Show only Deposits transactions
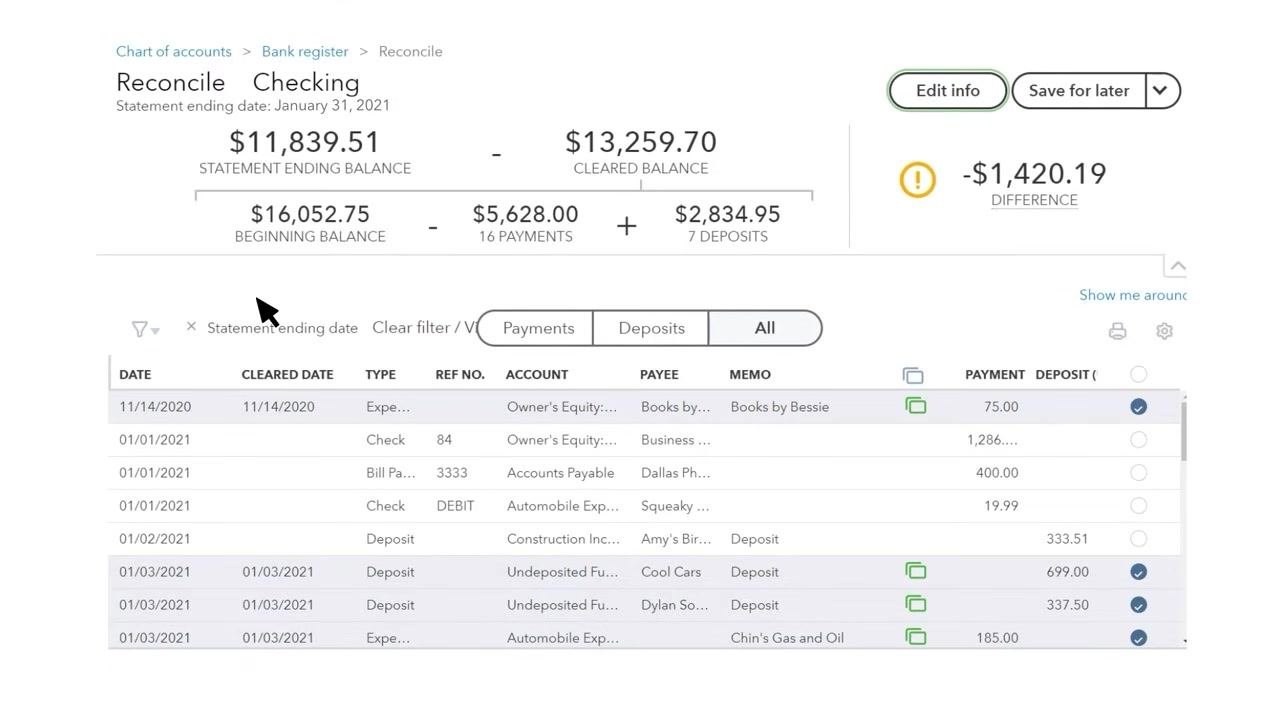The width and height of the screenshot is (1280, 720). pyautogui.click(x=651, y=328)
